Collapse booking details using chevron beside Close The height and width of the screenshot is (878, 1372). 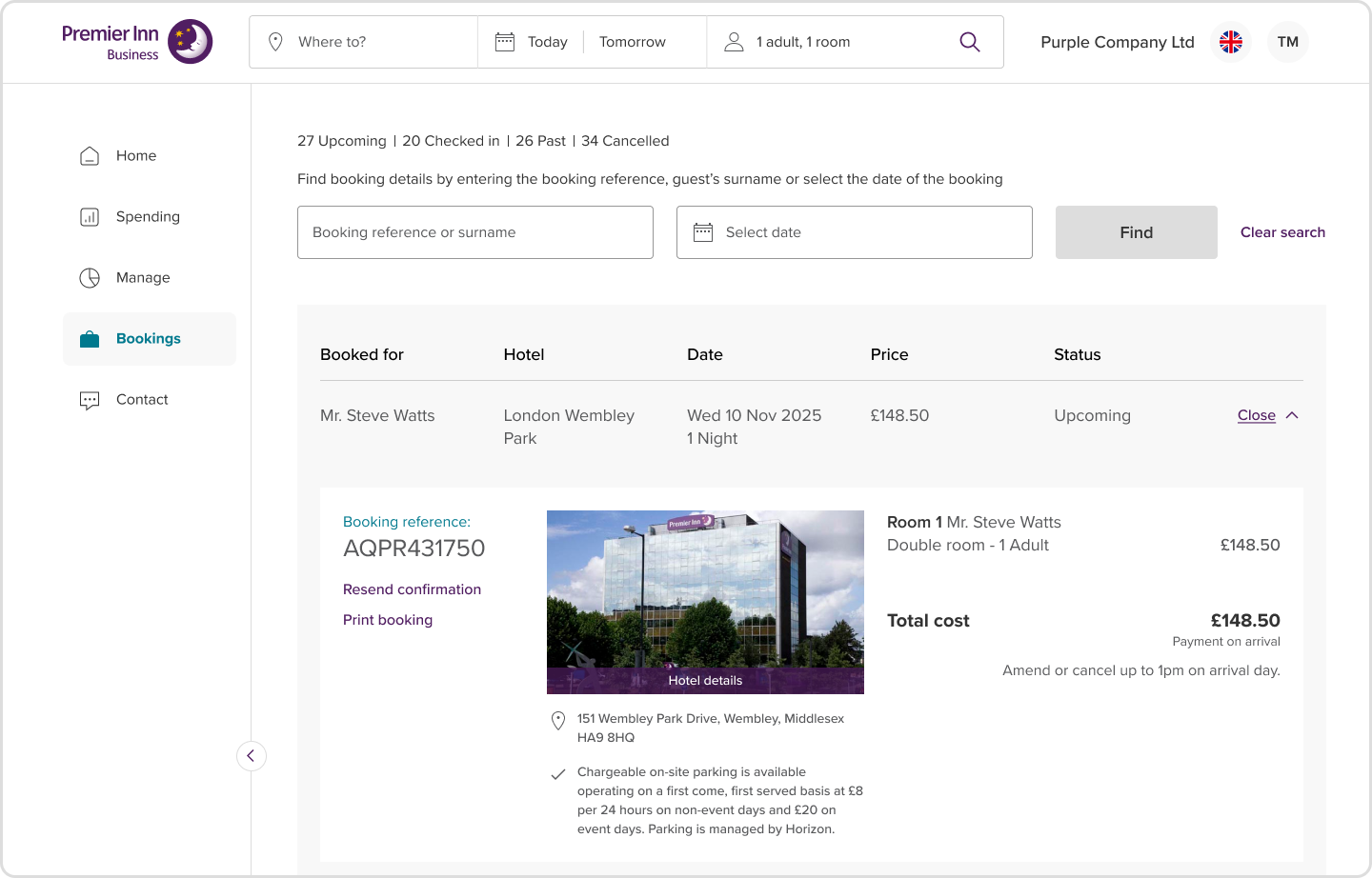coord(1292,415)
